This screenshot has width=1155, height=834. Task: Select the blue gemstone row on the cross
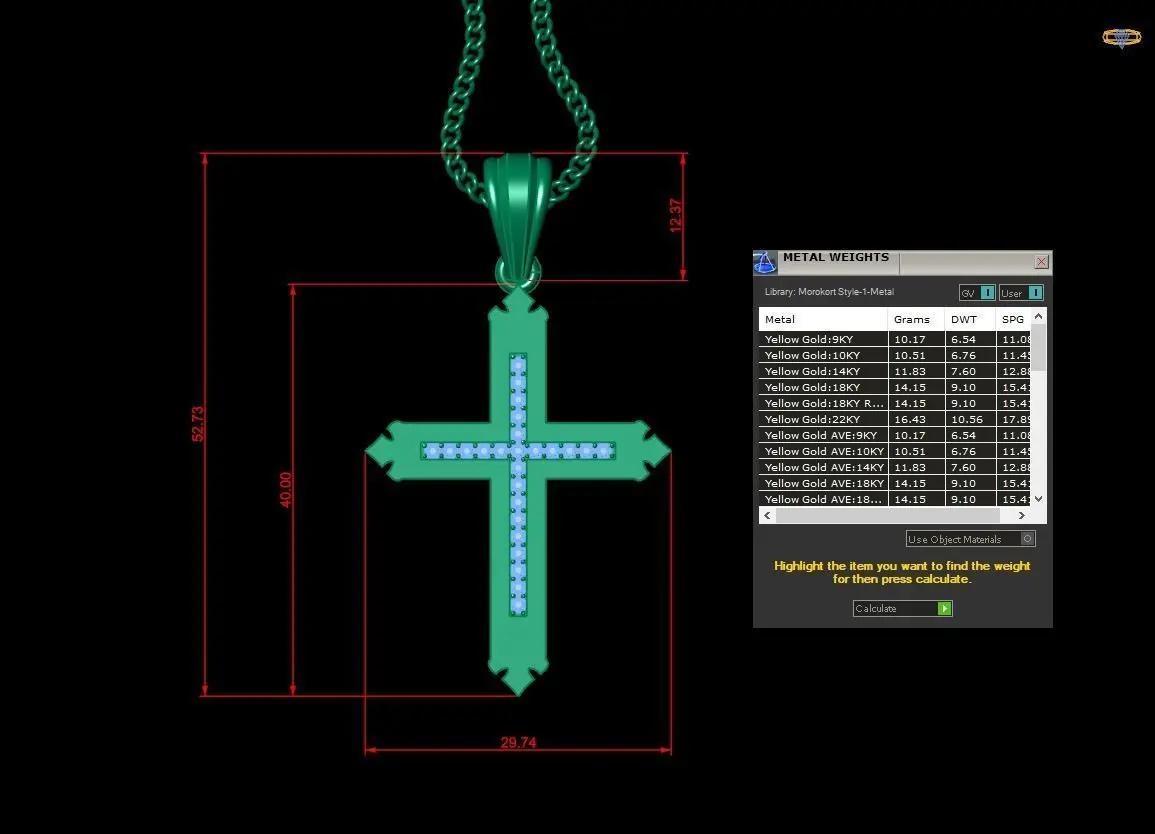coord(518,451)
